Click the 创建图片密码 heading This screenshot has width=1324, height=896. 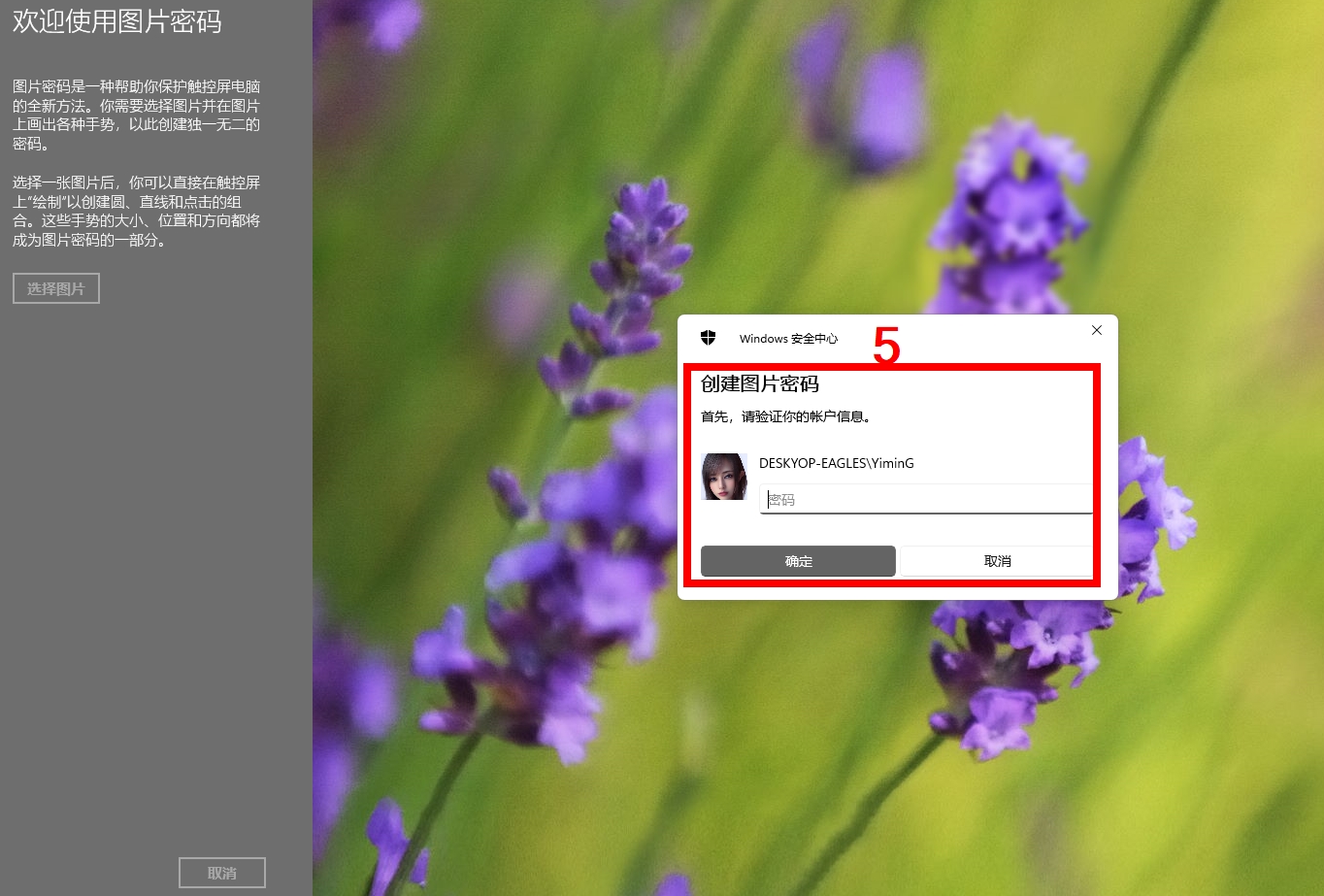tap(760, 384)
